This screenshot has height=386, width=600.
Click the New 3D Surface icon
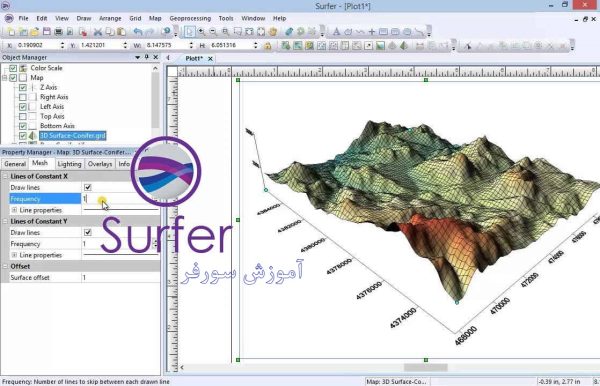[404, 46]
